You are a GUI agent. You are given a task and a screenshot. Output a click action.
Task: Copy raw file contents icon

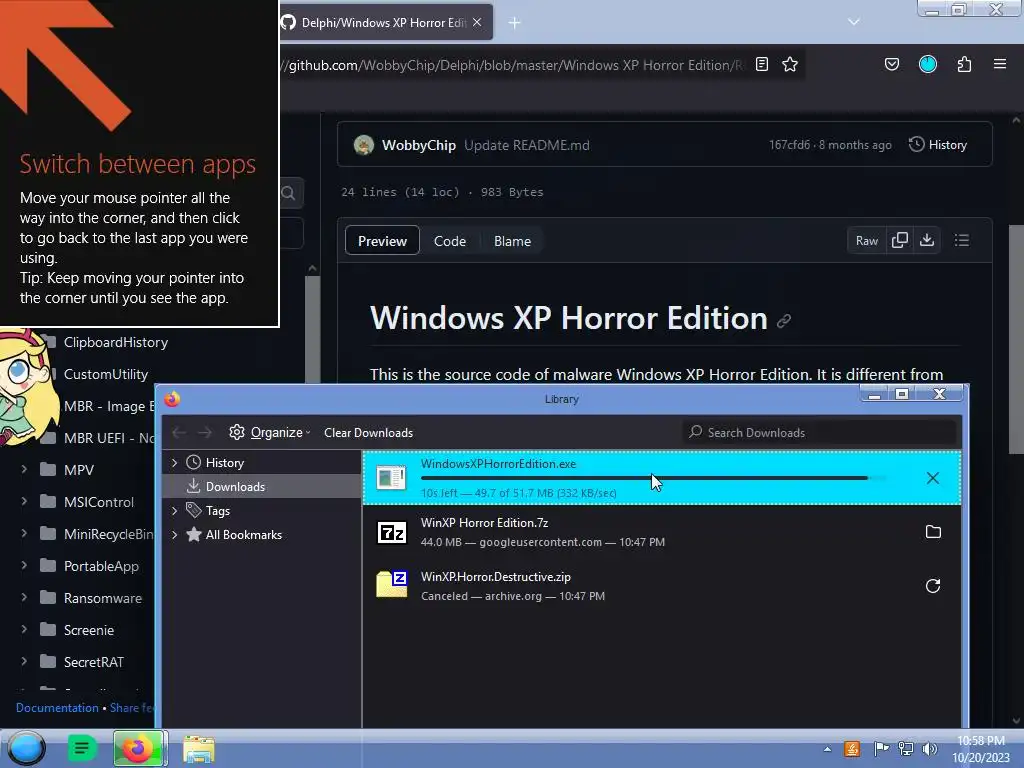pos(900,240)
